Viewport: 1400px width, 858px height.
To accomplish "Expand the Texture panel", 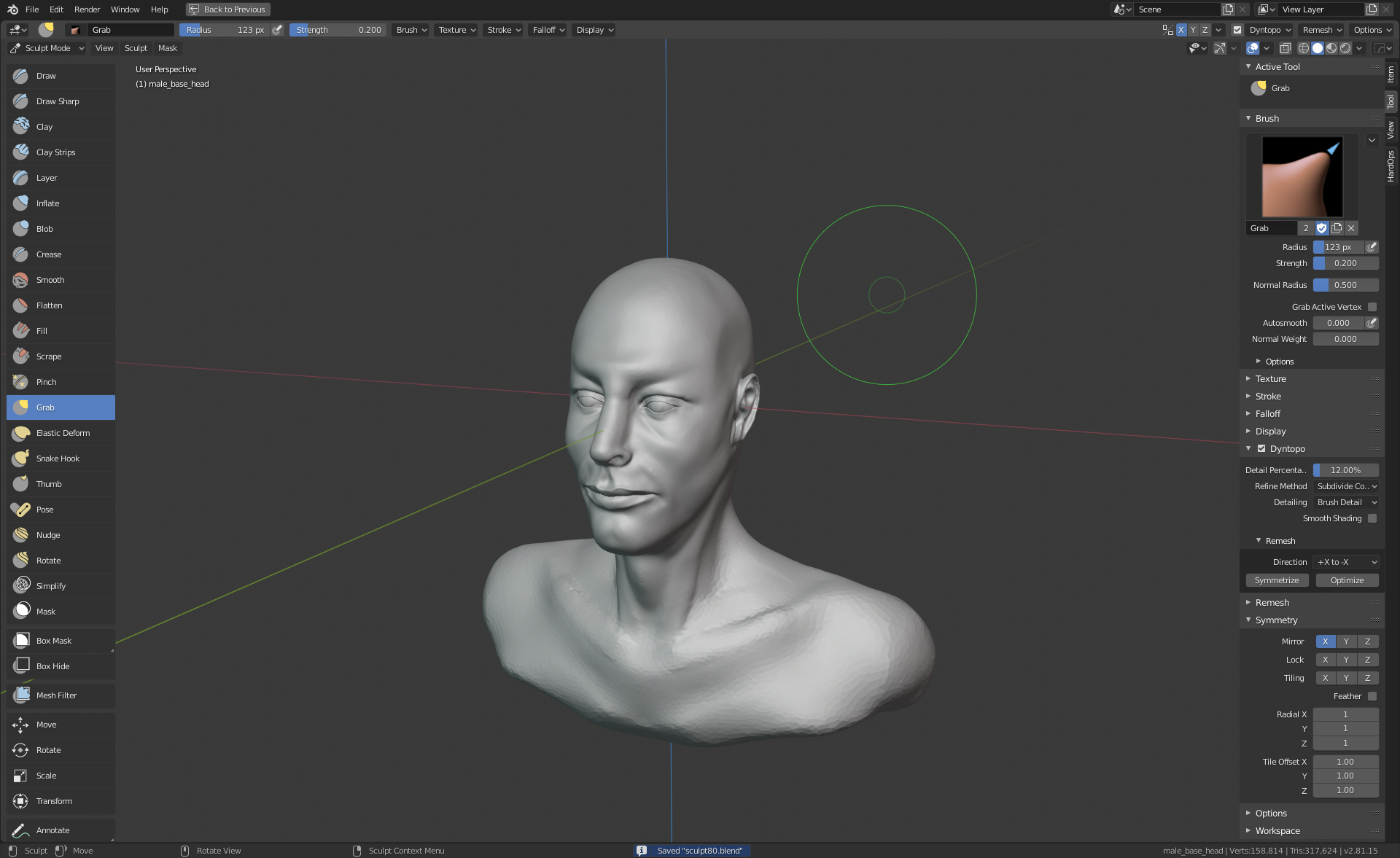I will 1270,379.
